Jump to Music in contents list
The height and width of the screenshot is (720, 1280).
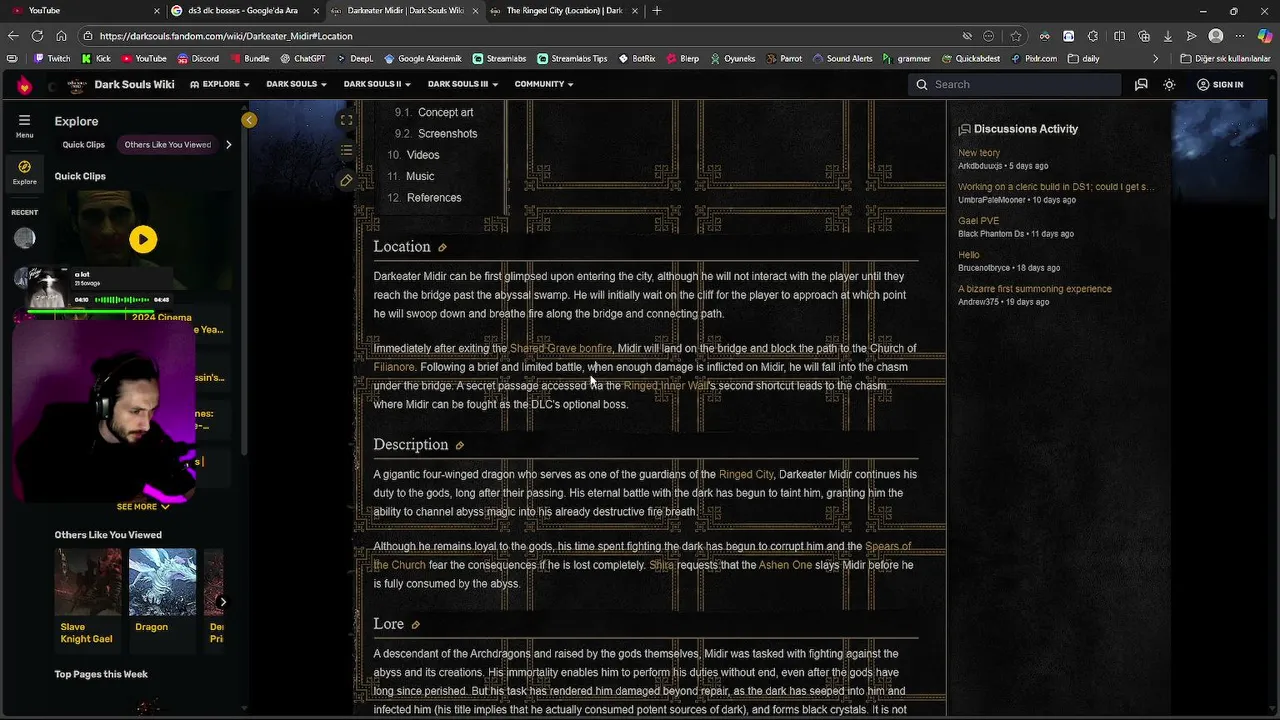(420, 177)
